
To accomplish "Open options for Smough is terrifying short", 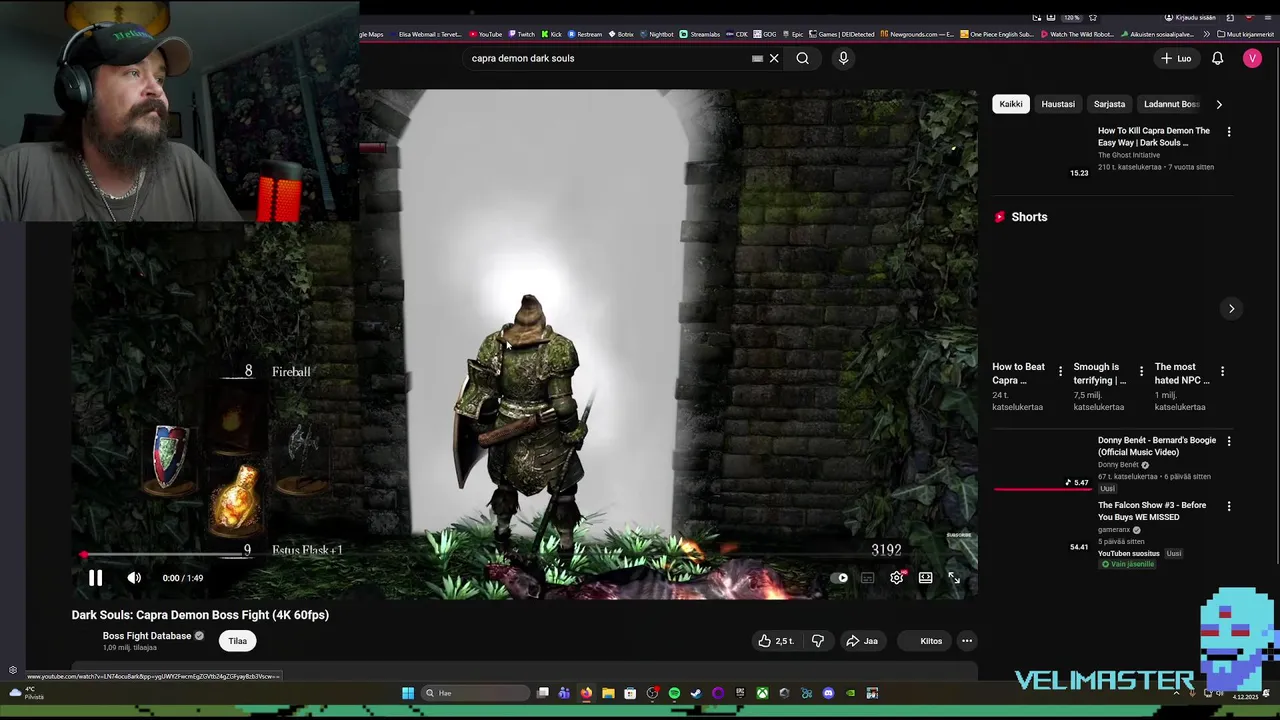I will (x=1141, y=372).
